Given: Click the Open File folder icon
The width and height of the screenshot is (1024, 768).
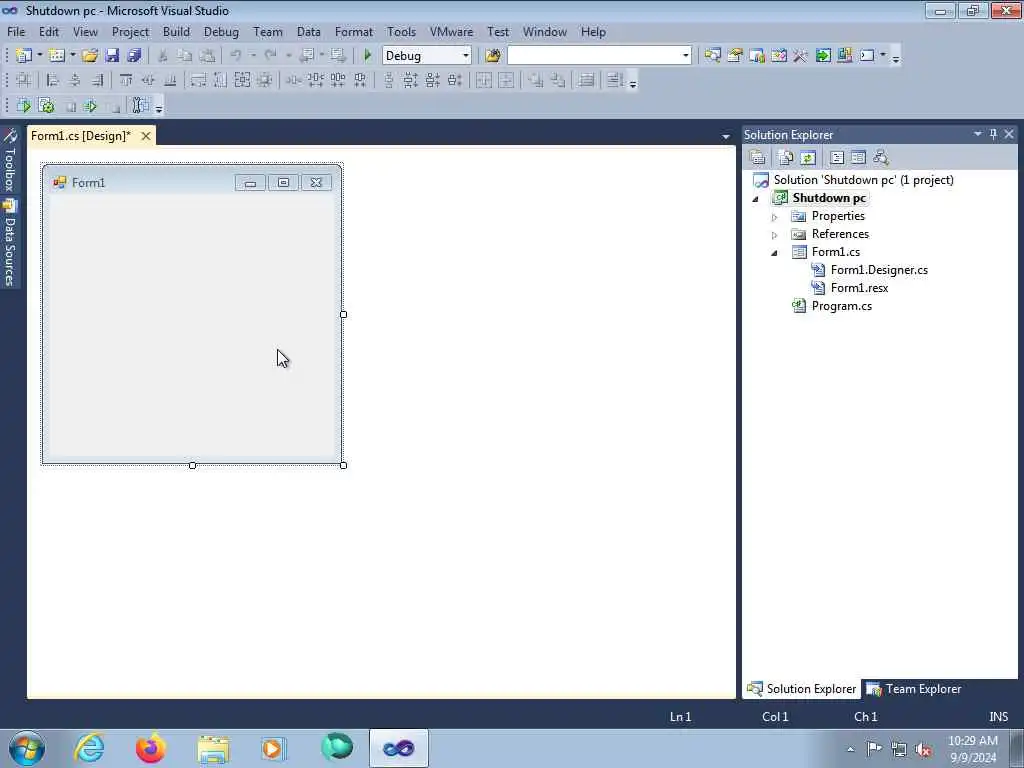Looking at the screenshot, I should [89, 56].
